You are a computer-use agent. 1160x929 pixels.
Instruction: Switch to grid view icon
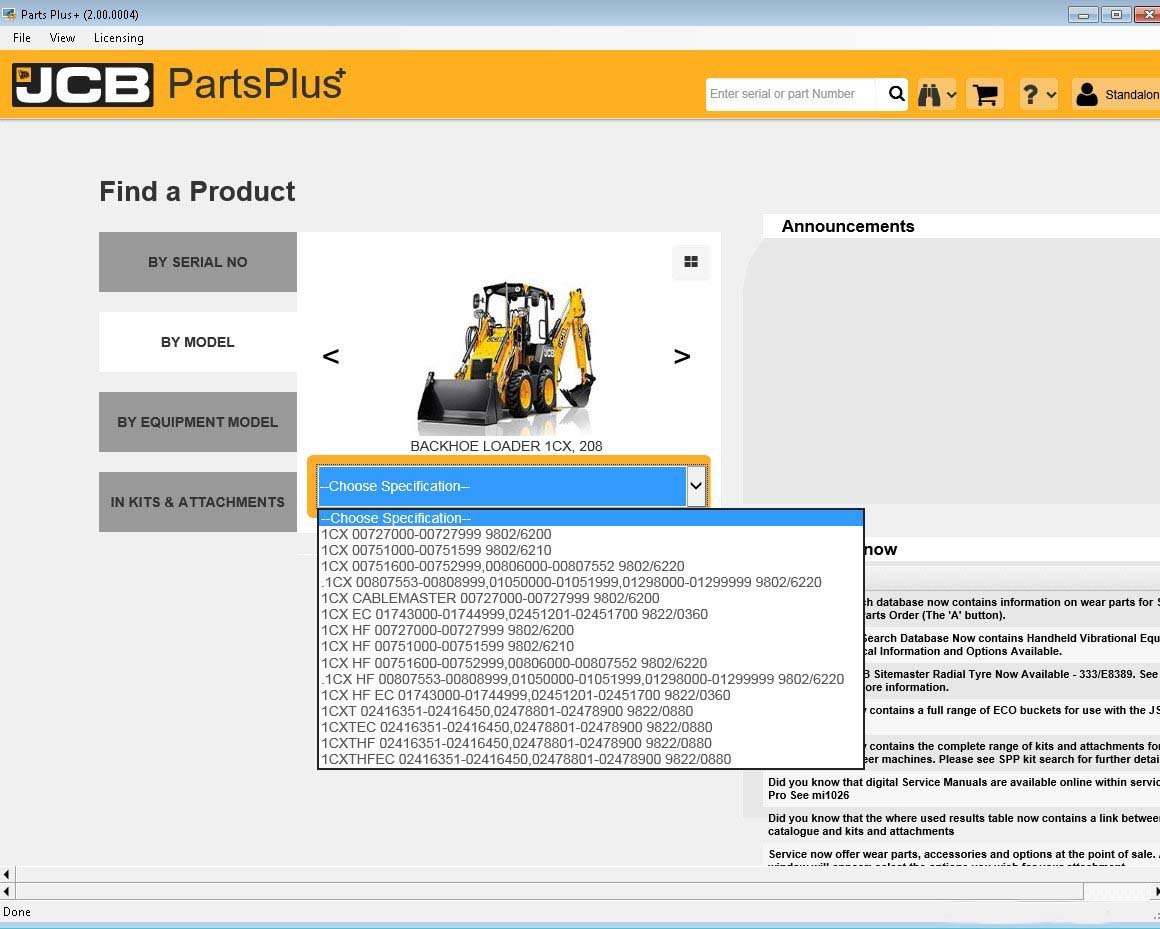tap(691, 262)
